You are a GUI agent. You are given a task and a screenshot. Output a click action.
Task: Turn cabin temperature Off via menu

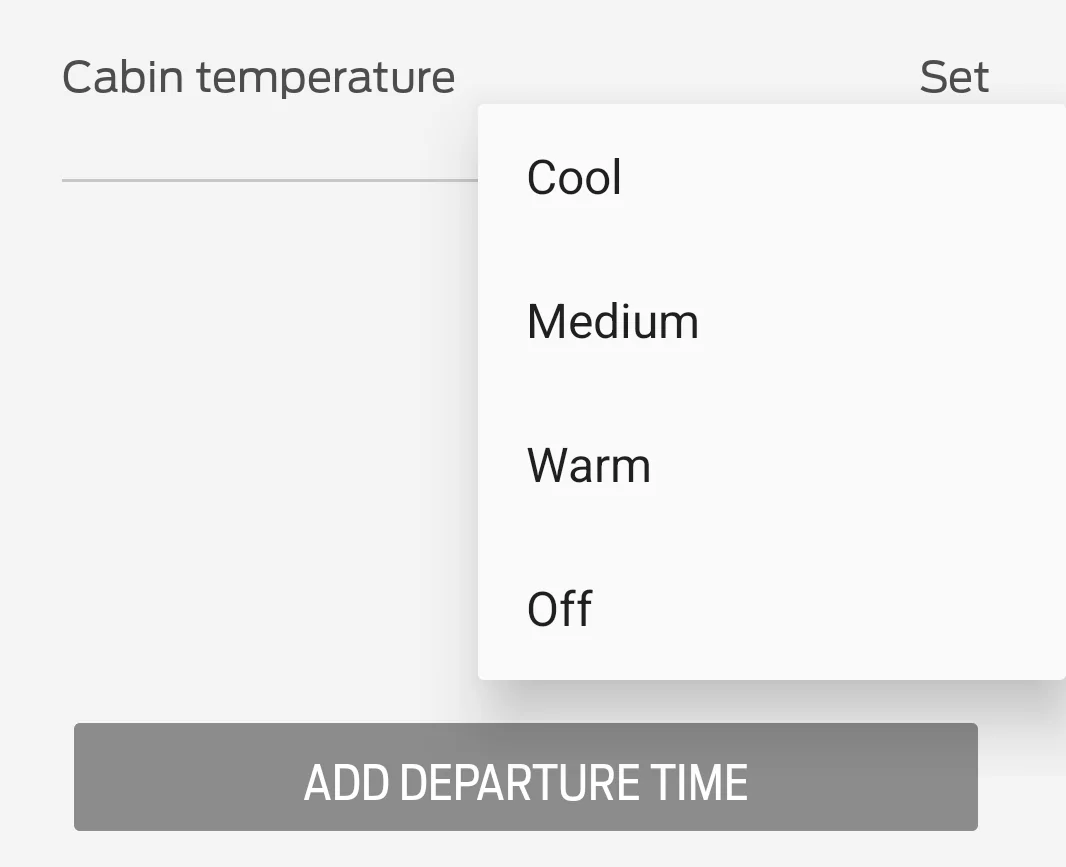click(x=560, y=609)
